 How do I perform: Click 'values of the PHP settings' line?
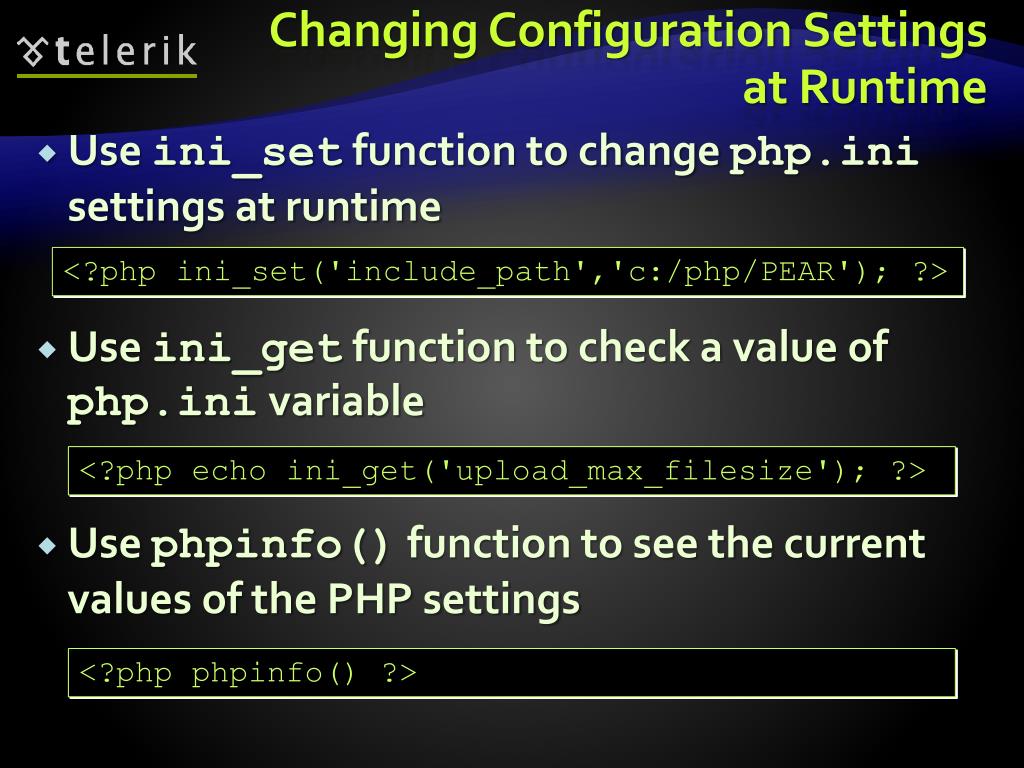323,599
